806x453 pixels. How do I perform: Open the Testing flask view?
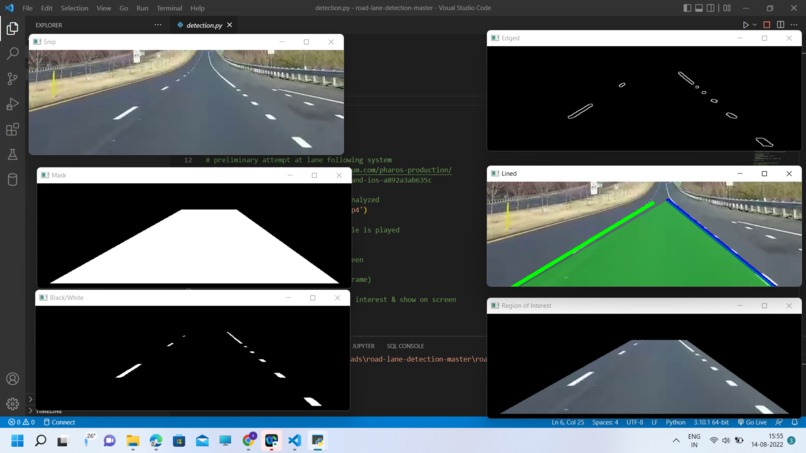[x=12, y=154]
